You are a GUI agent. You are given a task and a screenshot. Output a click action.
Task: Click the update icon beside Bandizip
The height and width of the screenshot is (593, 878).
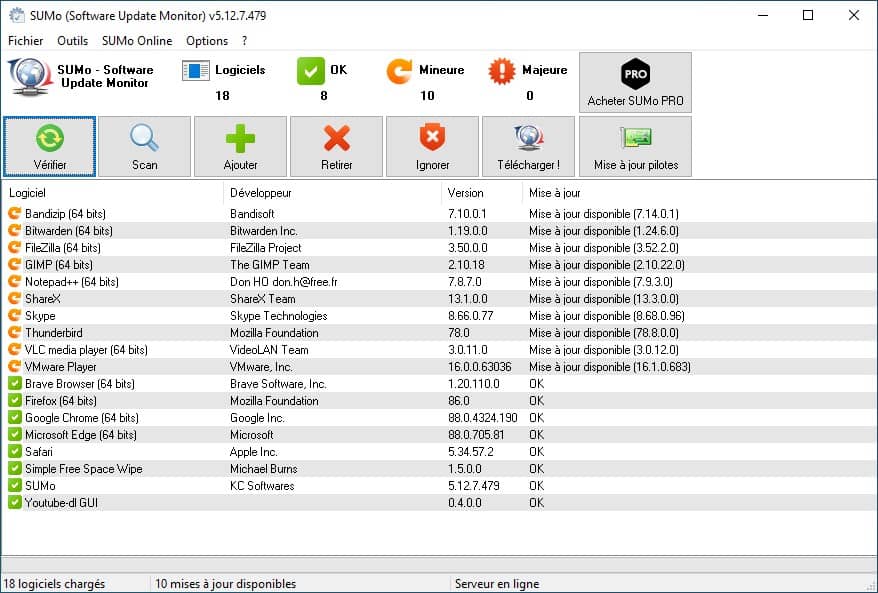pyautogui.click(x=15, y=213)
